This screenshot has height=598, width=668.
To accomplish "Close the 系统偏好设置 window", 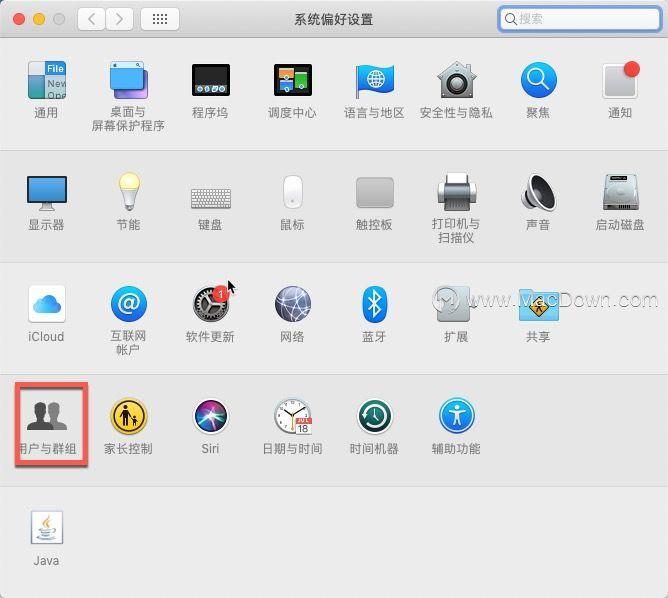I will [19, 19].
